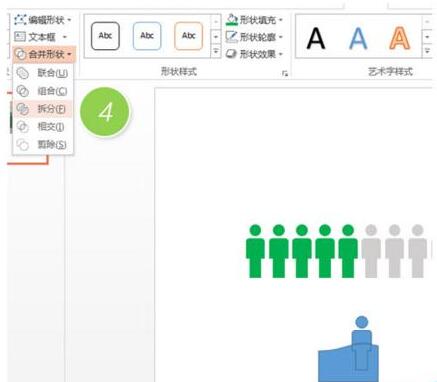Open the Merge Shapes (合并形状) dropdown
The height and width of the screenshot is (382, 437).
(44, 54)
